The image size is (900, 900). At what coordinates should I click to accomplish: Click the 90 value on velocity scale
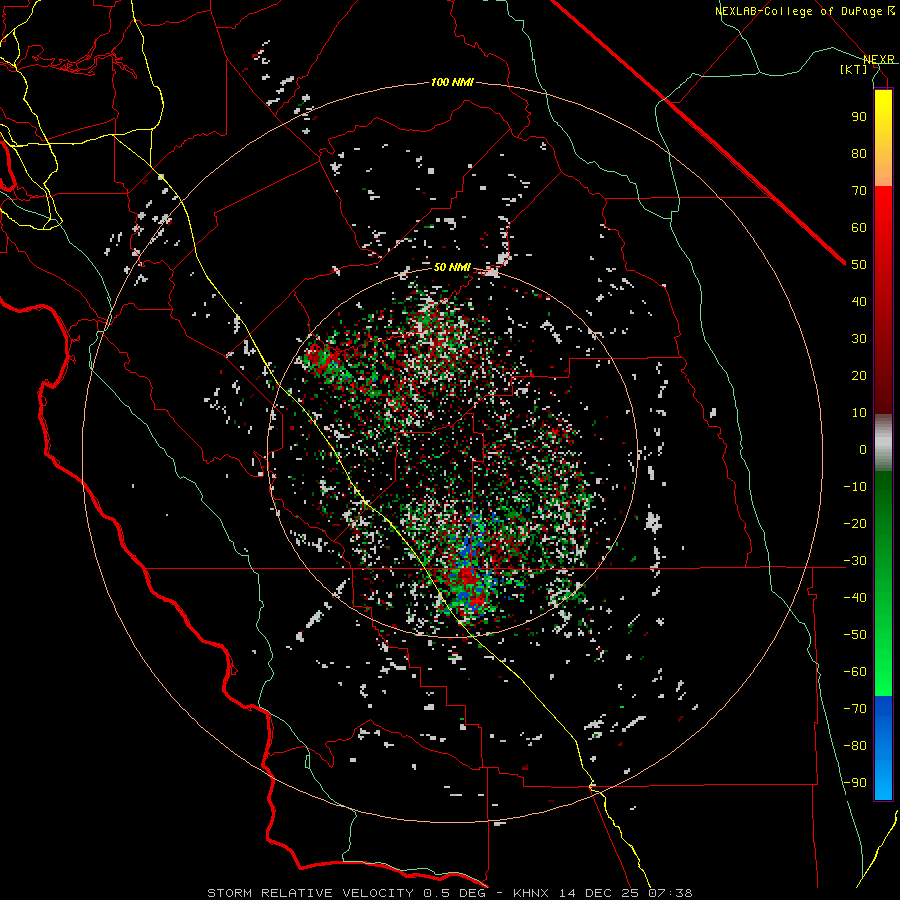859,117
